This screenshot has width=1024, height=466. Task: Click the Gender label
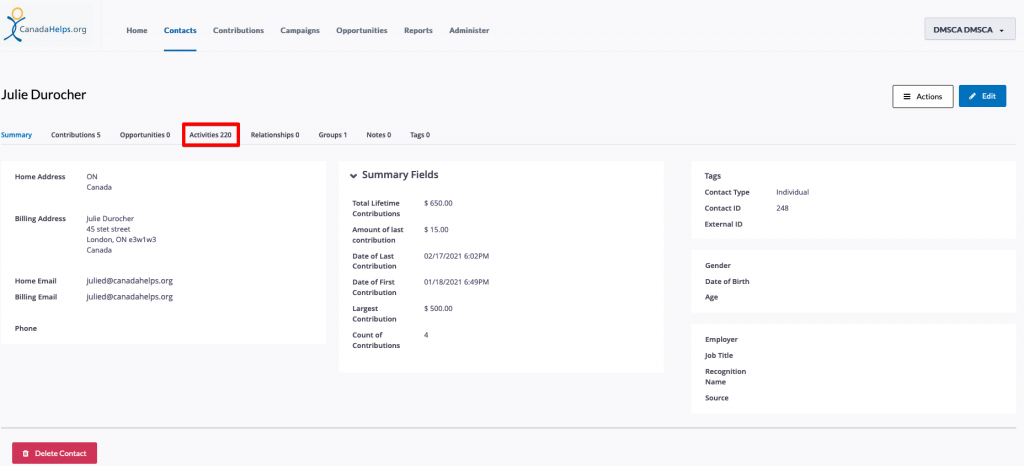(718, 266)
